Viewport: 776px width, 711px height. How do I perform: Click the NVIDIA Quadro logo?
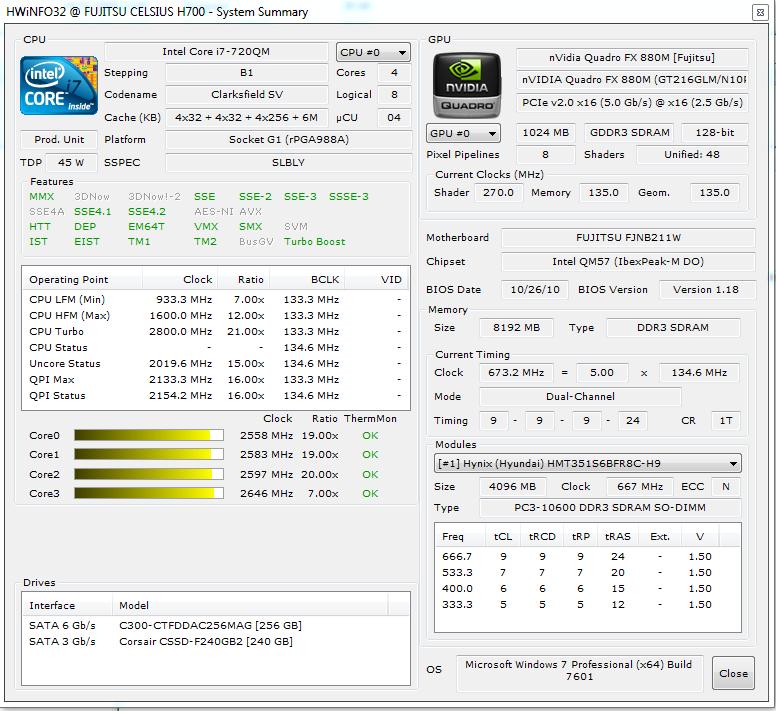[466, 85]
